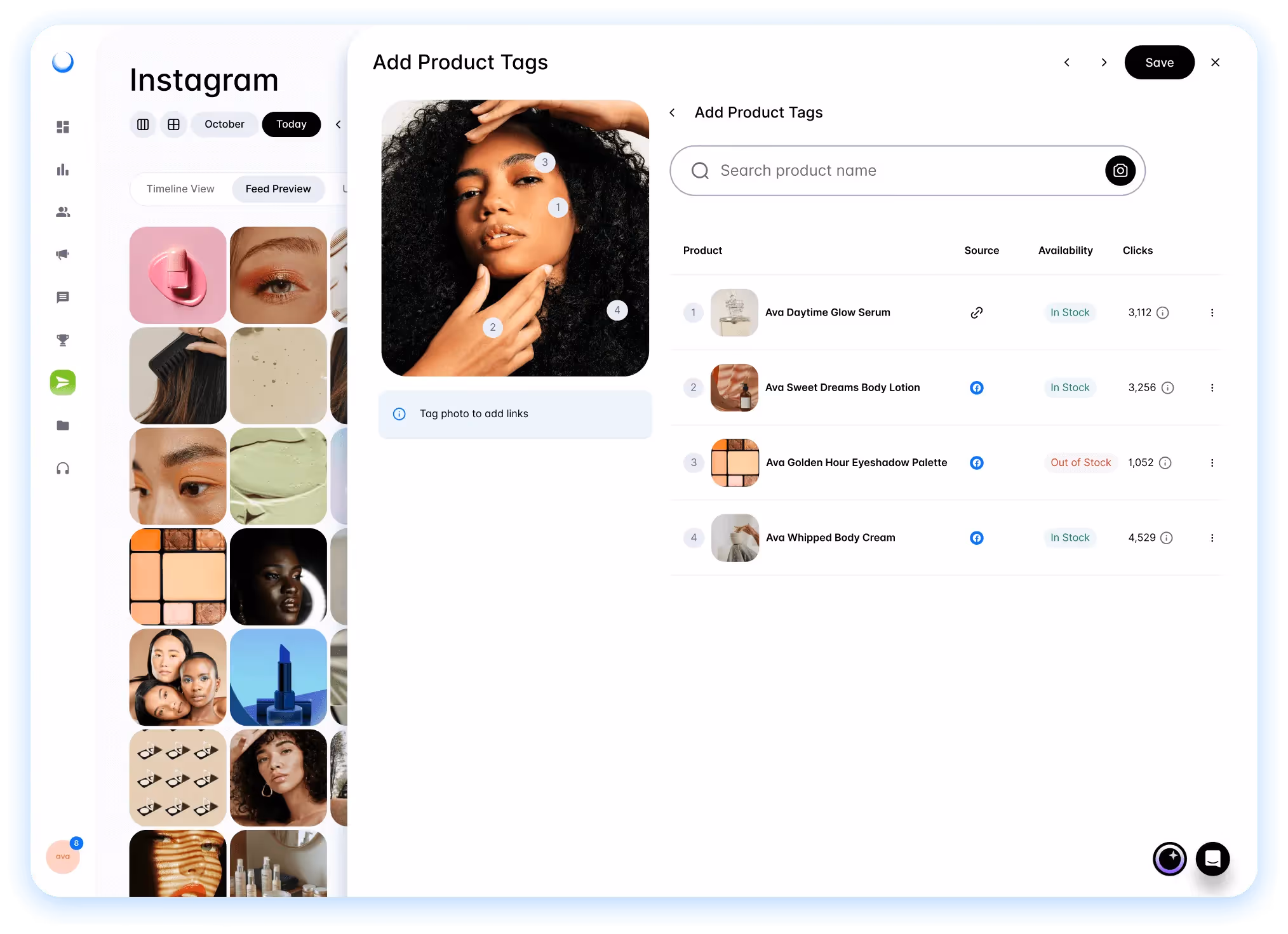Select the people icon in the sidebar
Screen dimensions: 1288x934
click(62, 212)
